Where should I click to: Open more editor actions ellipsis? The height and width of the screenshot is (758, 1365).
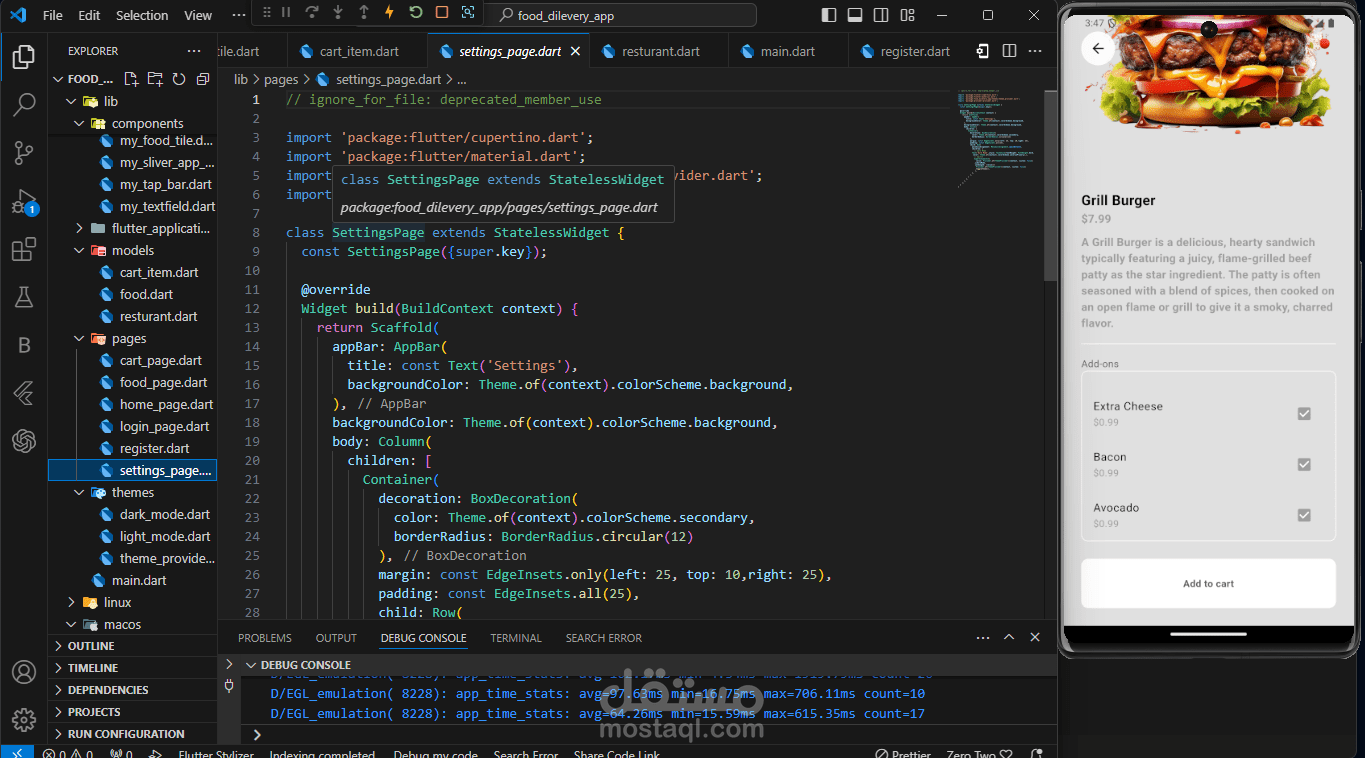tap(1037, 51)
